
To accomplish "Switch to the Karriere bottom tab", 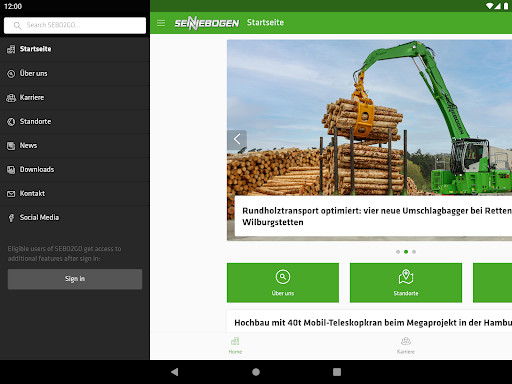I will click(x=406, y=345).
